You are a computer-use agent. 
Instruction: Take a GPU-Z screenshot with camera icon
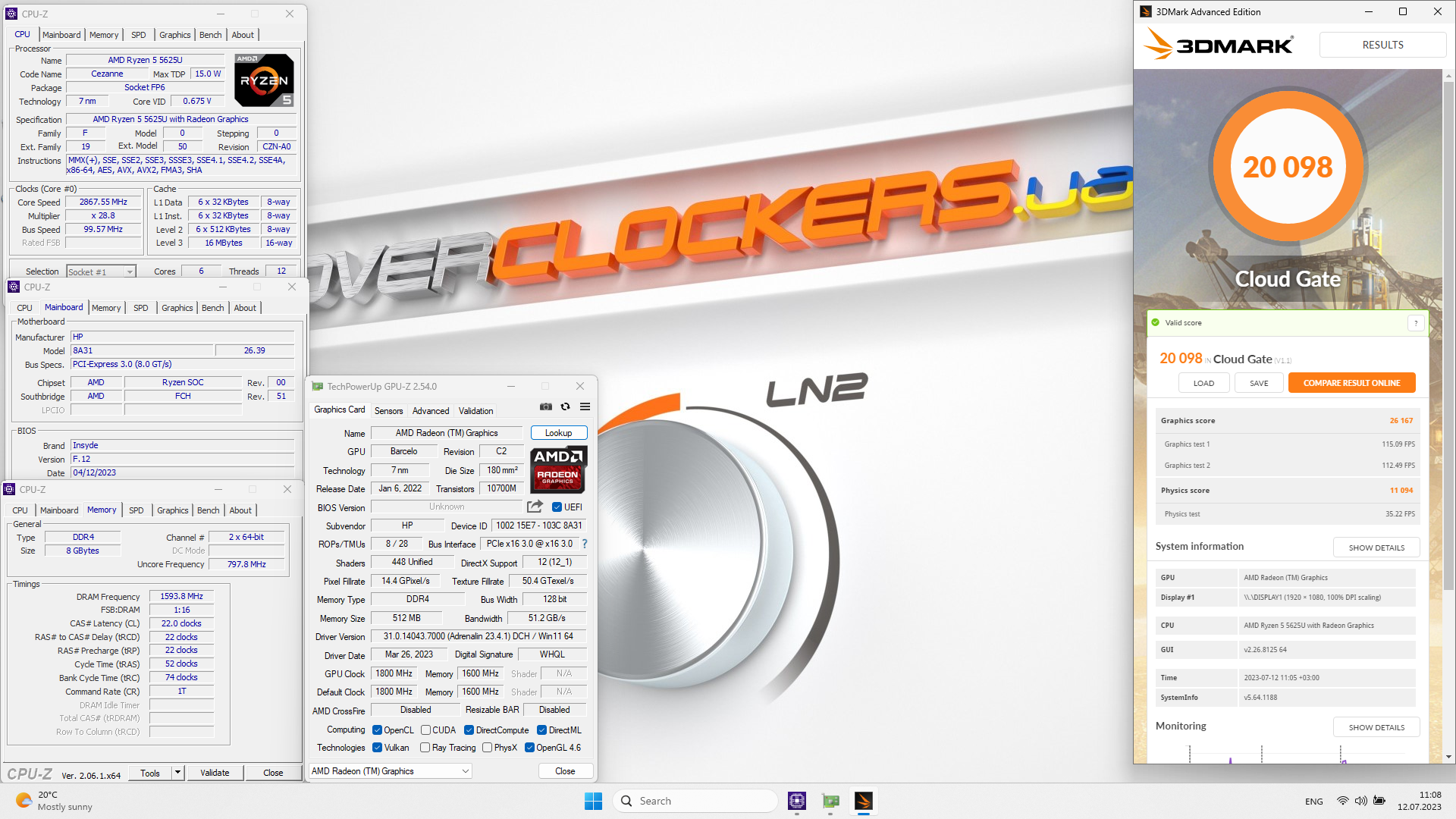pos(545,407)
